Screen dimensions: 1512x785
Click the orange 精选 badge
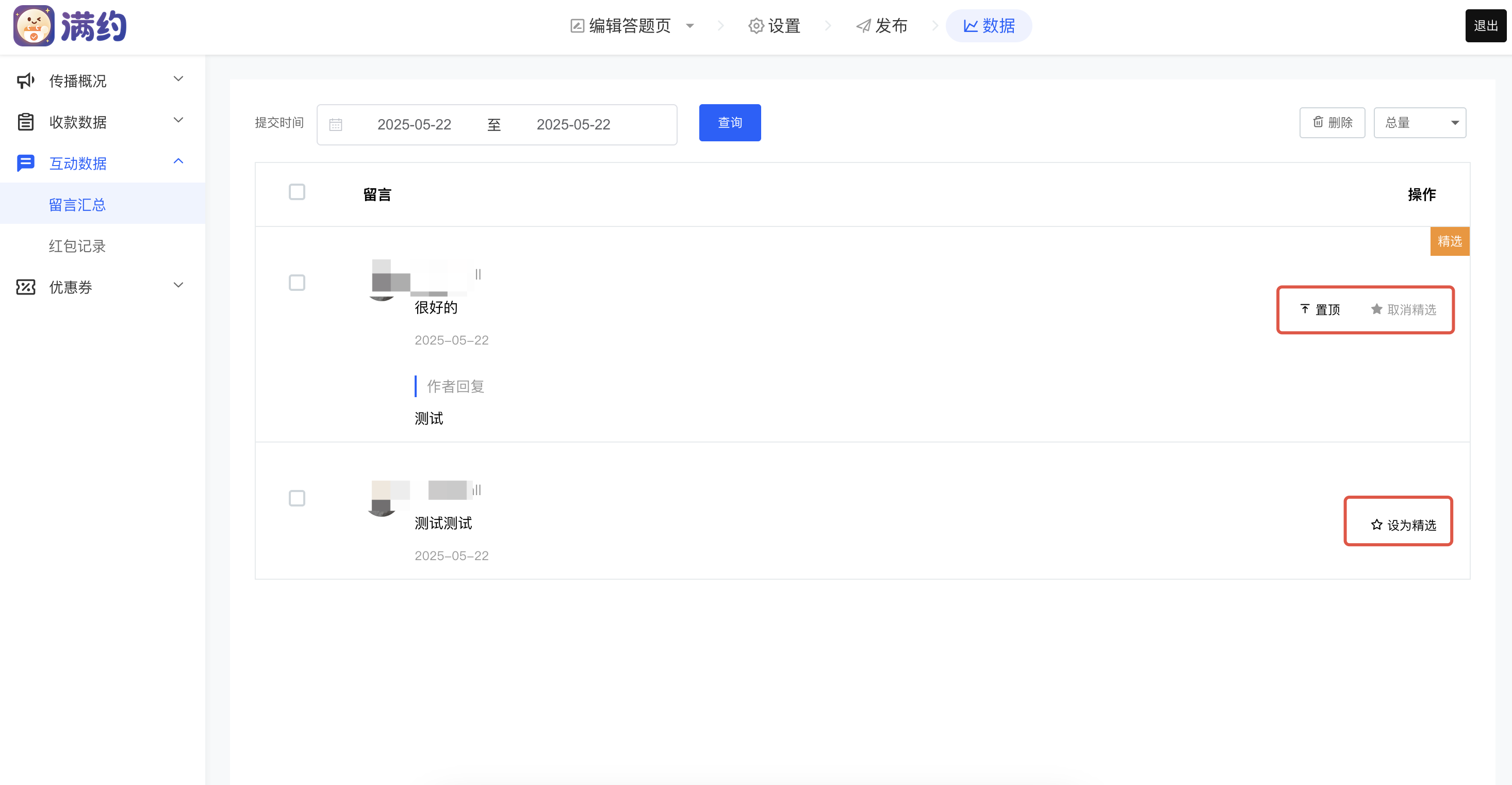click(x=1449, y=241)
